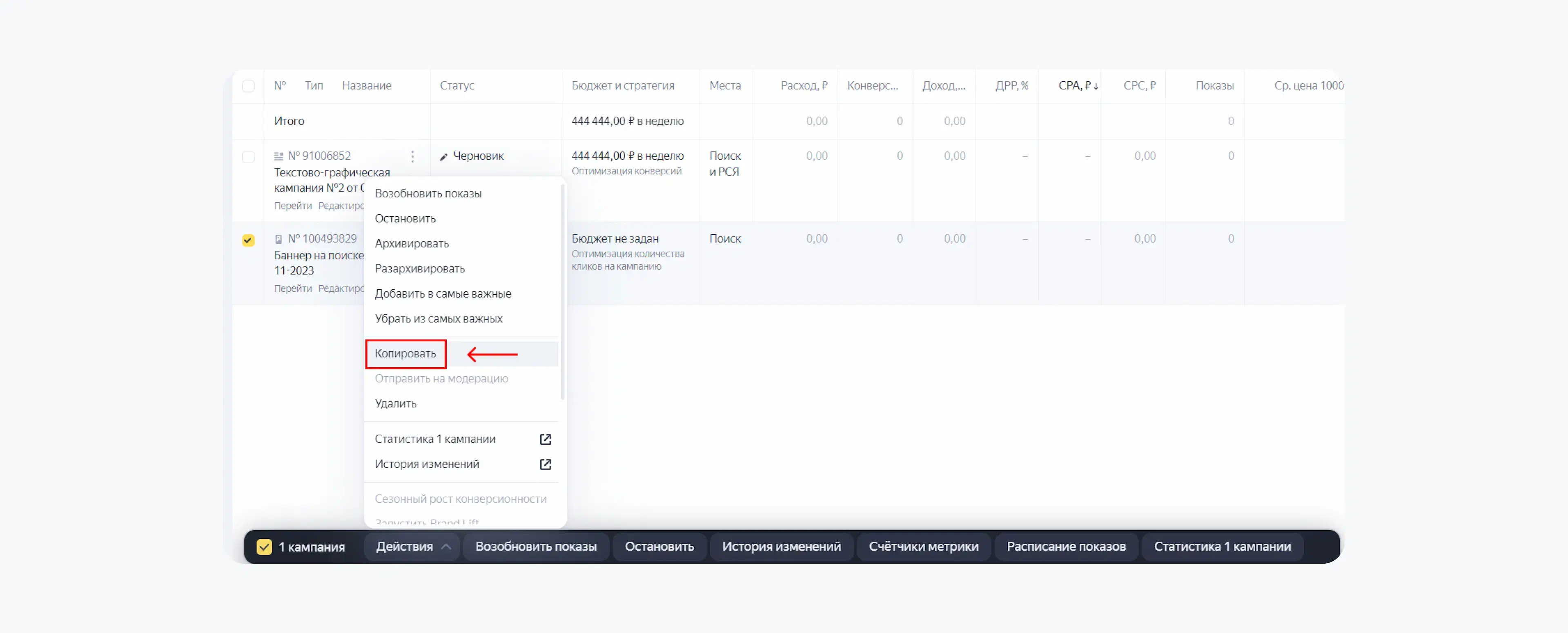Choose Остановить in the context menu
Viewport: 1568px width, 633px height.
405,218
